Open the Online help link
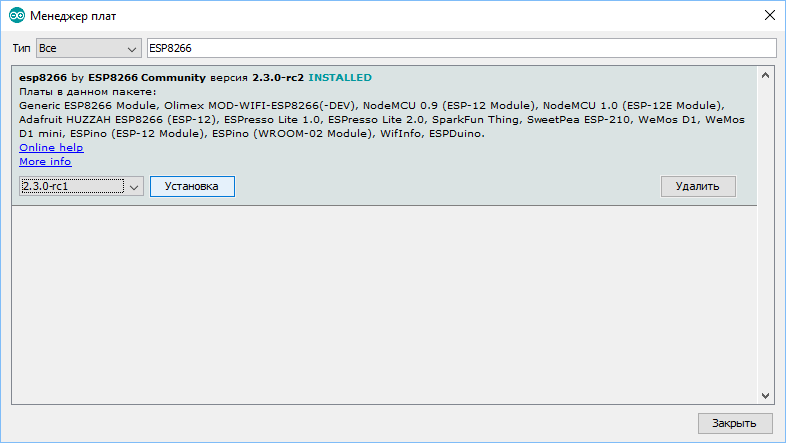786x443 pixels. point(51,147)
